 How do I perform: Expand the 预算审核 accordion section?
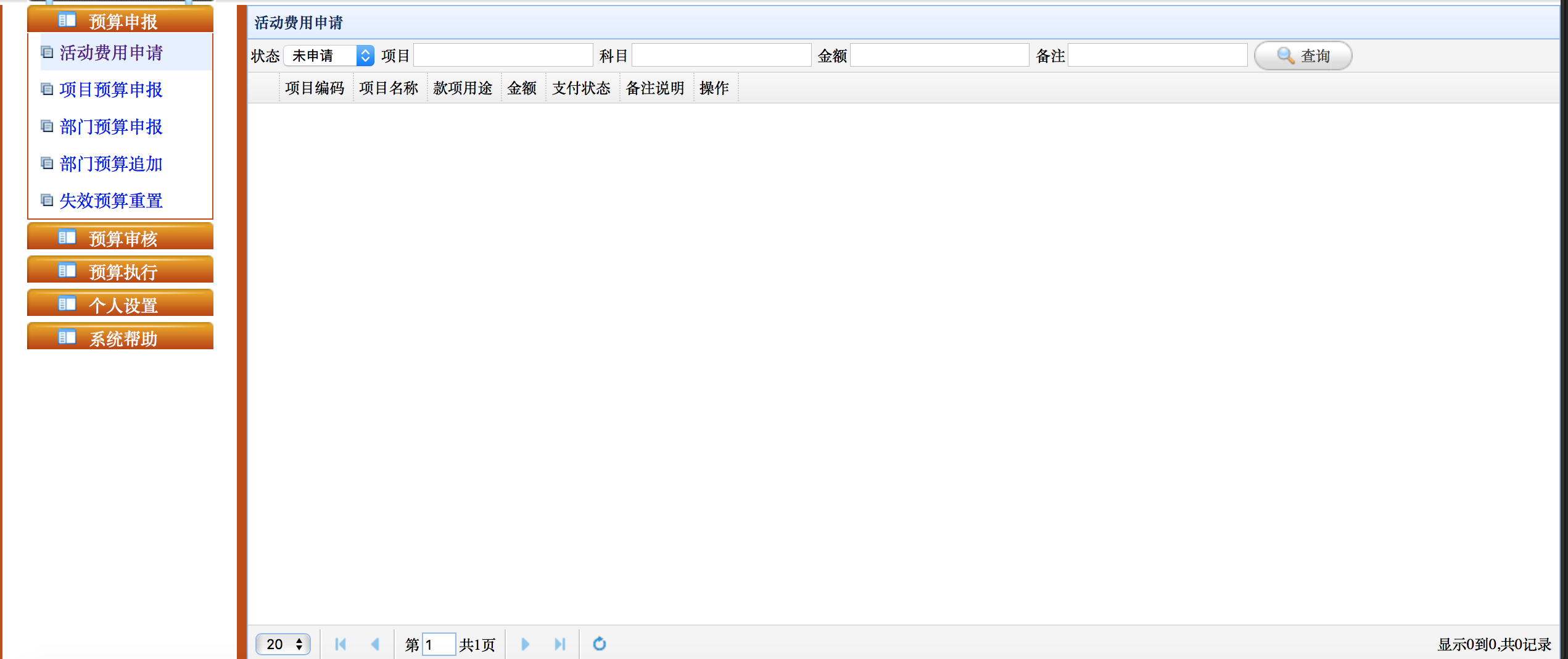point(120,236)
